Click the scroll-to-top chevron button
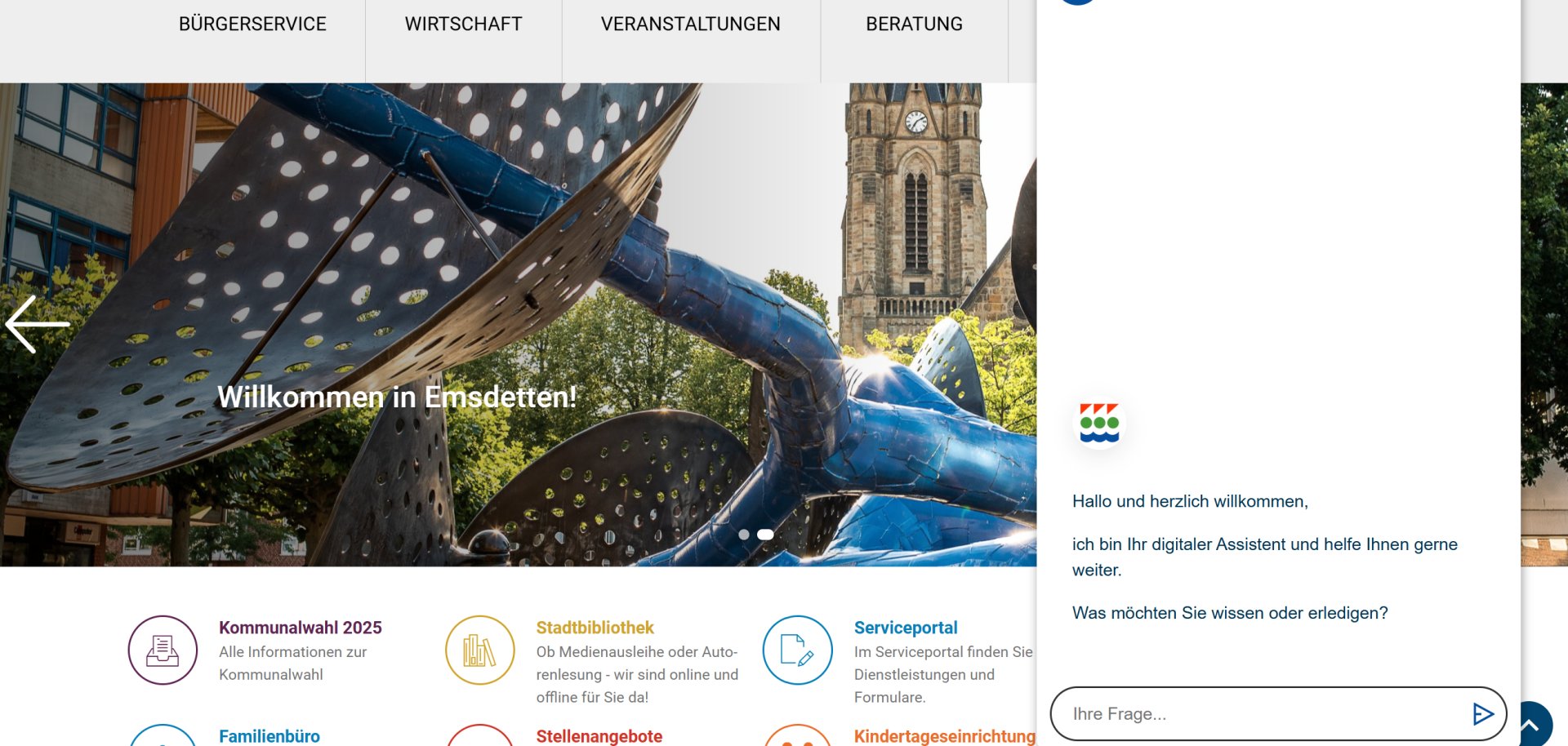Image resolution: width=1568 pixels, height=746 pixels. 1530,724
